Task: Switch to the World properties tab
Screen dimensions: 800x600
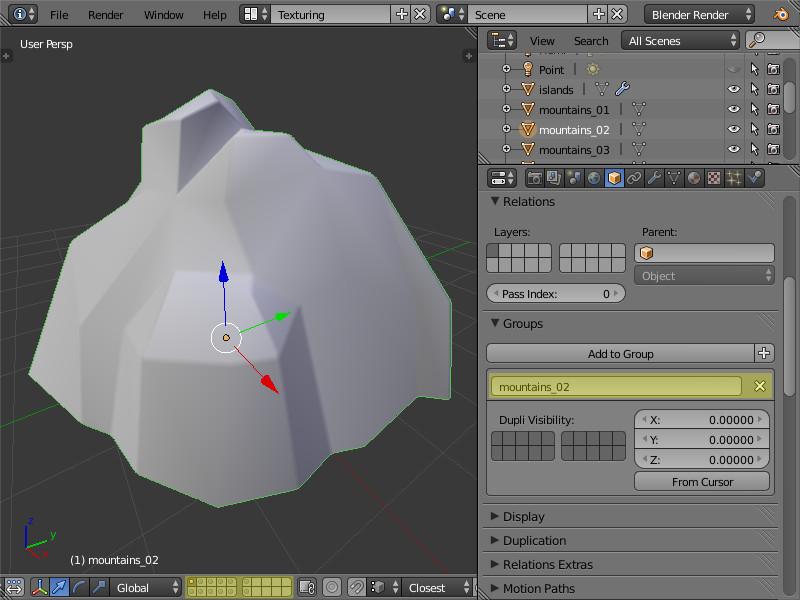Action: click(x=595, y=178)
